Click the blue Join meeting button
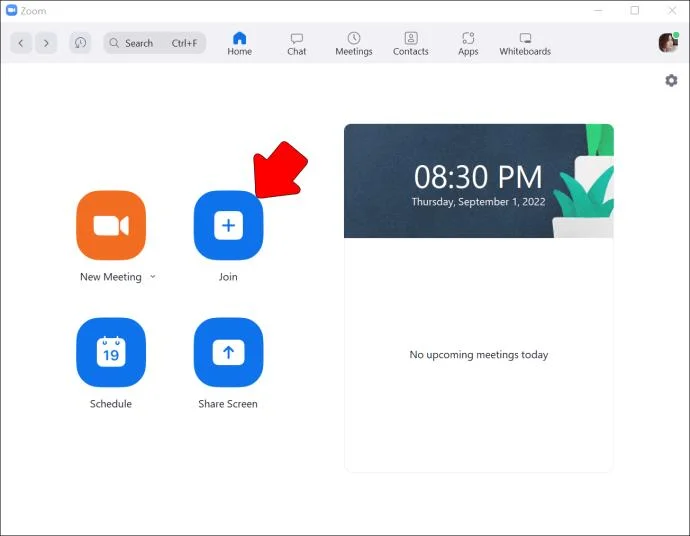This screenshot has width=690, height=536. click(228, 225)
